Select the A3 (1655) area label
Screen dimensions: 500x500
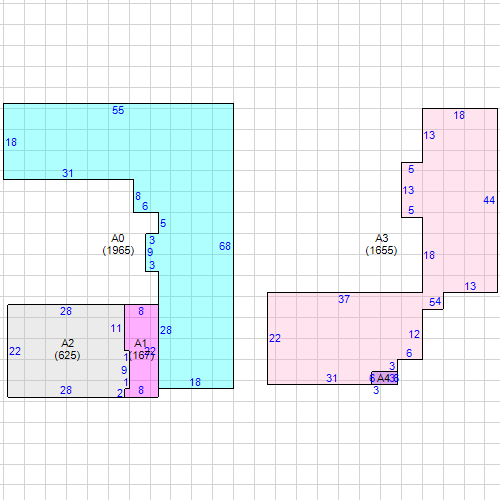381,244
